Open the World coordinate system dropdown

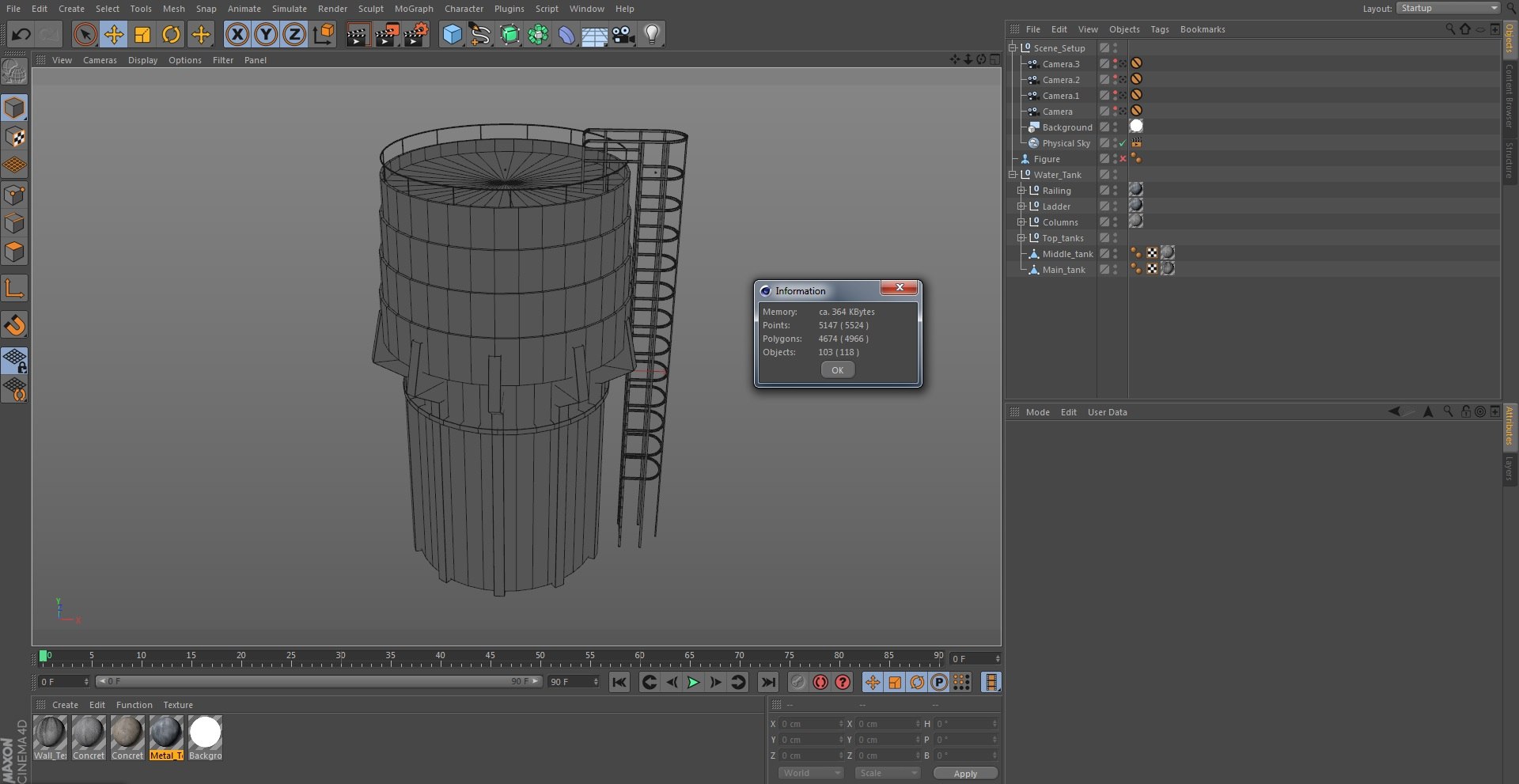click(811, 773)
